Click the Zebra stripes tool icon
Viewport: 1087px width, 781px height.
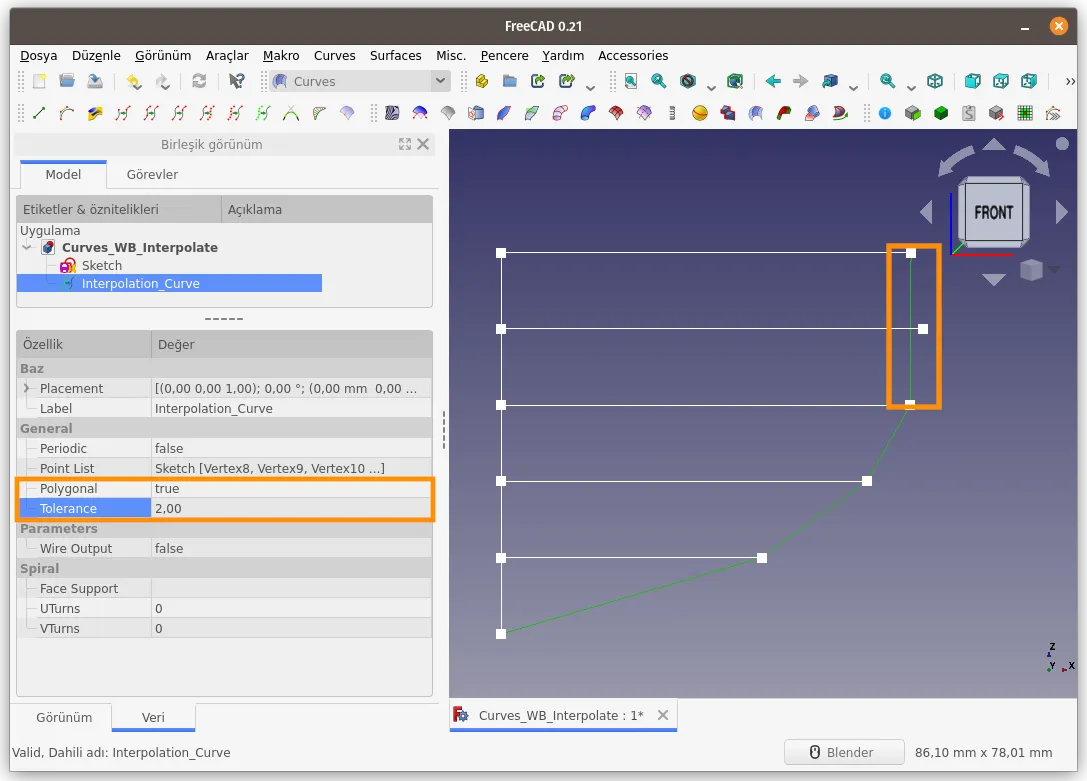[392, 113]
